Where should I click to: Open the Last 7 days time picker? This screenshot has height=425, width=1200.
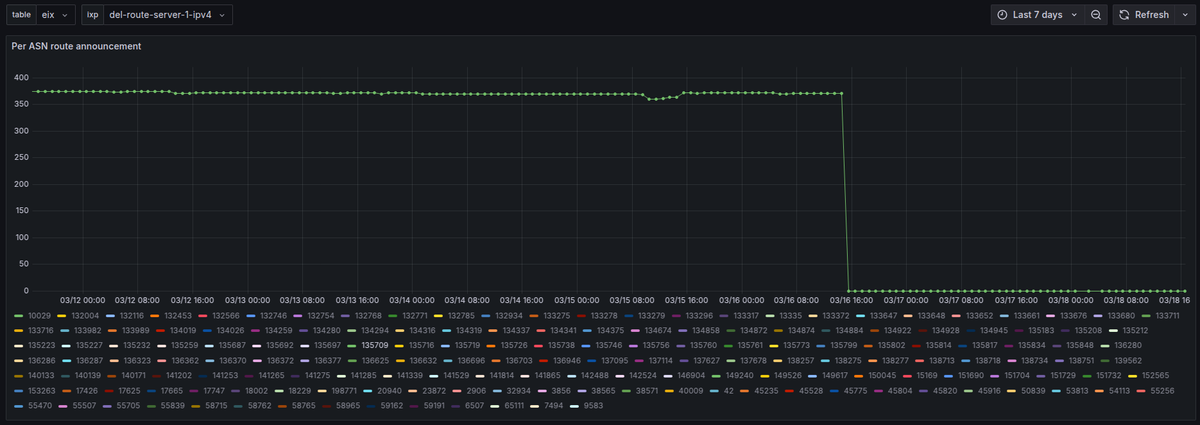pyautogui.click(x=1038, y=15)
